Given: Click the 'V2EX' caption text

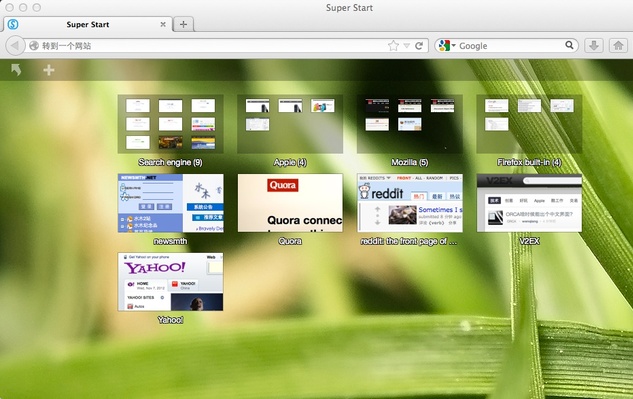Looking at the screenshot, I should click(529, 241).
